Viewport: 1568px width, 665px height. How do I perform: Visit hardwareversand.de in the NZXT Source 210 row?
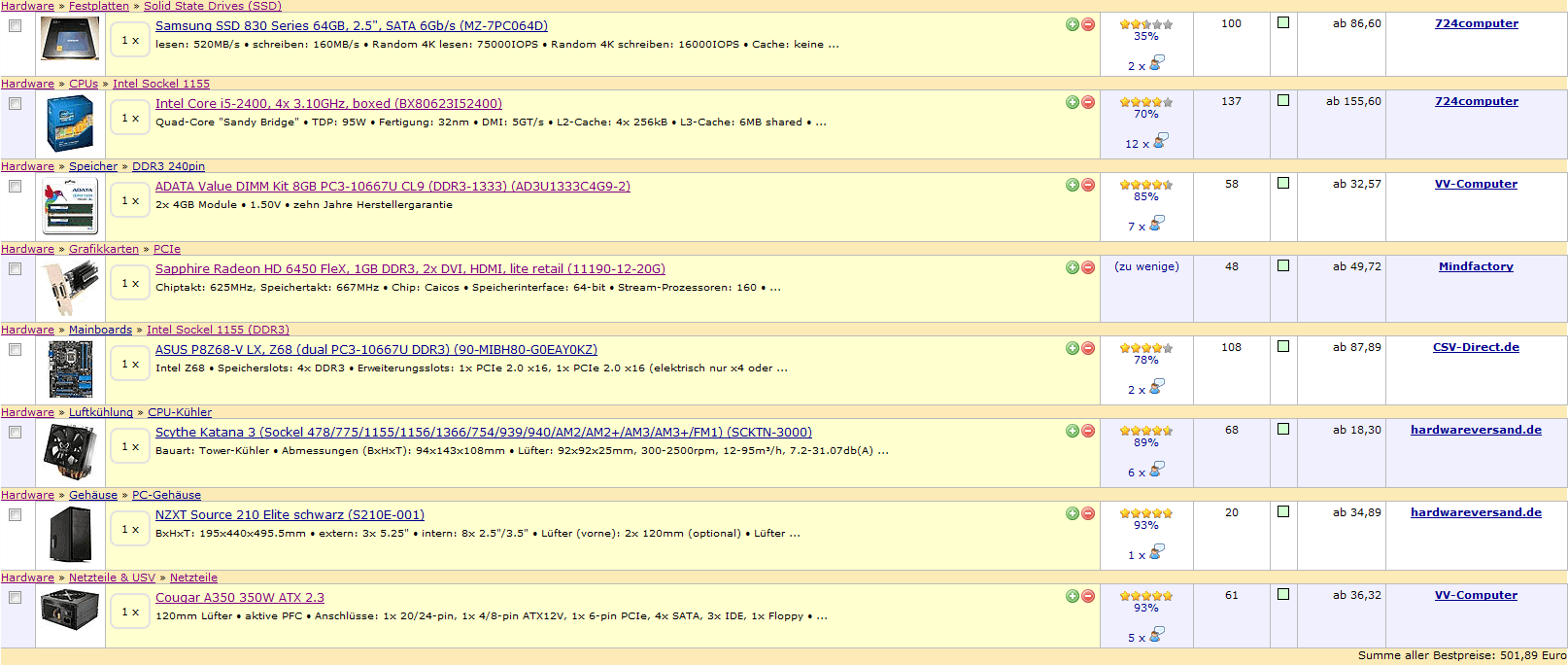1476,512
